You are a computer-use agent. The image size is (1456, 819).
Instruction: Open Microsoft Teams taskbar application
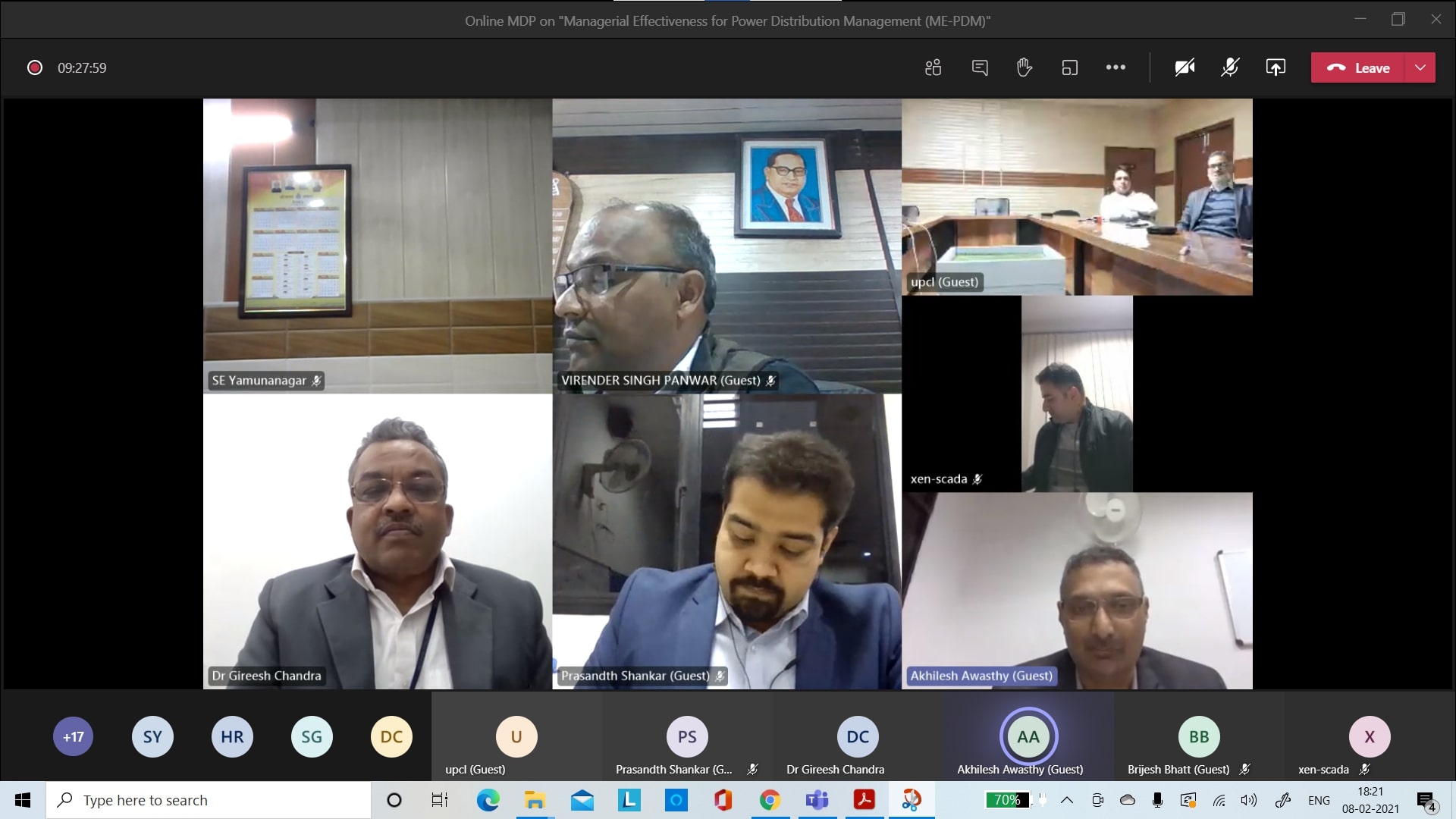click(x=817, y=800)
